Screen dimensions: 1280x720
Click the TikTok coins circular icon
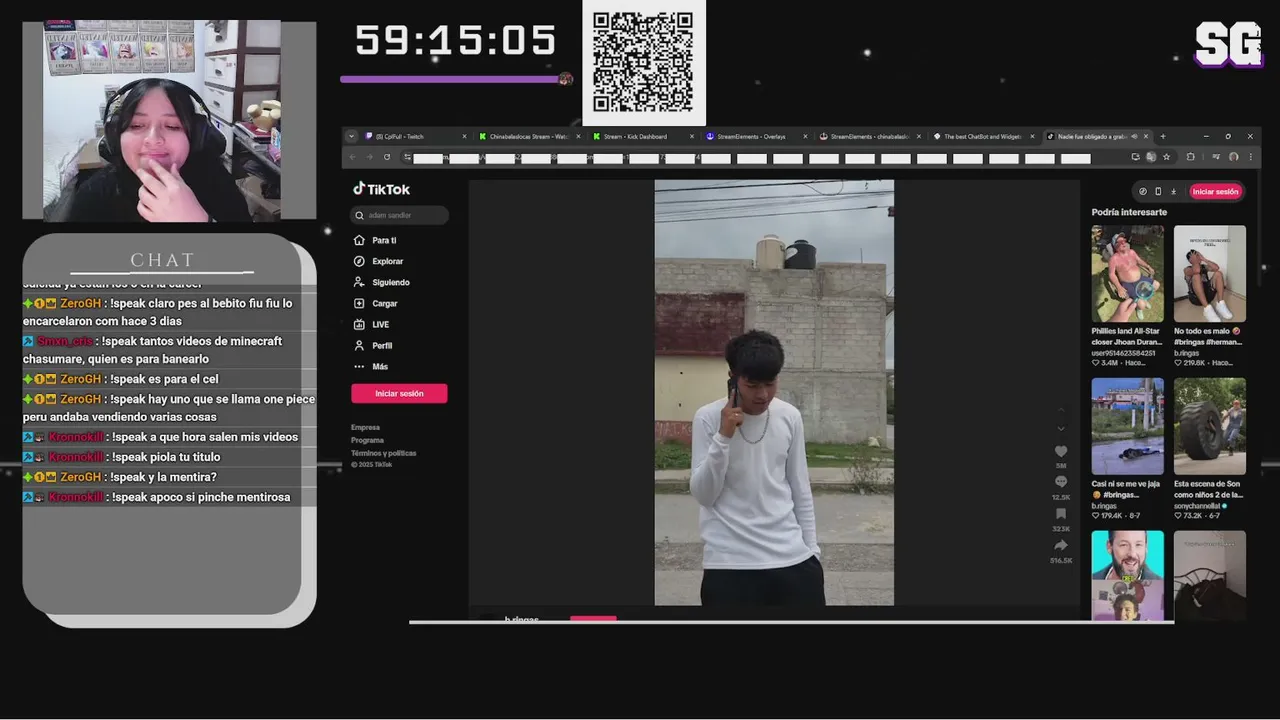pos(1143,191)
